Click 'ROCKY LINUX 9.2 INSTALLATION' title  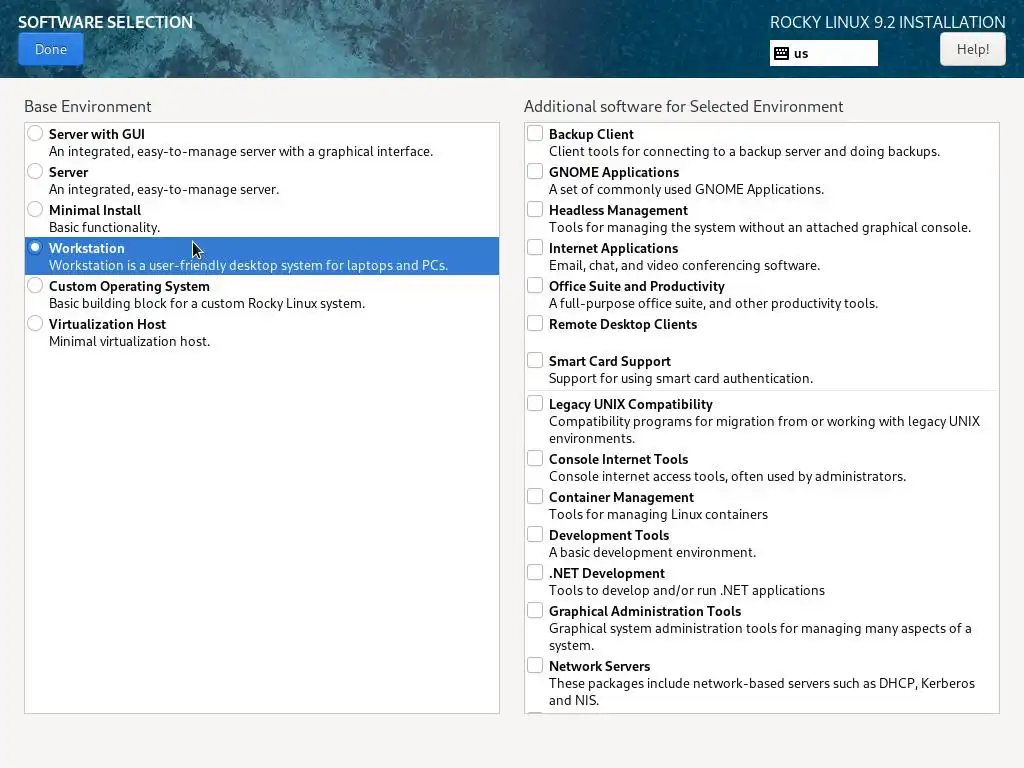[888, 22]
